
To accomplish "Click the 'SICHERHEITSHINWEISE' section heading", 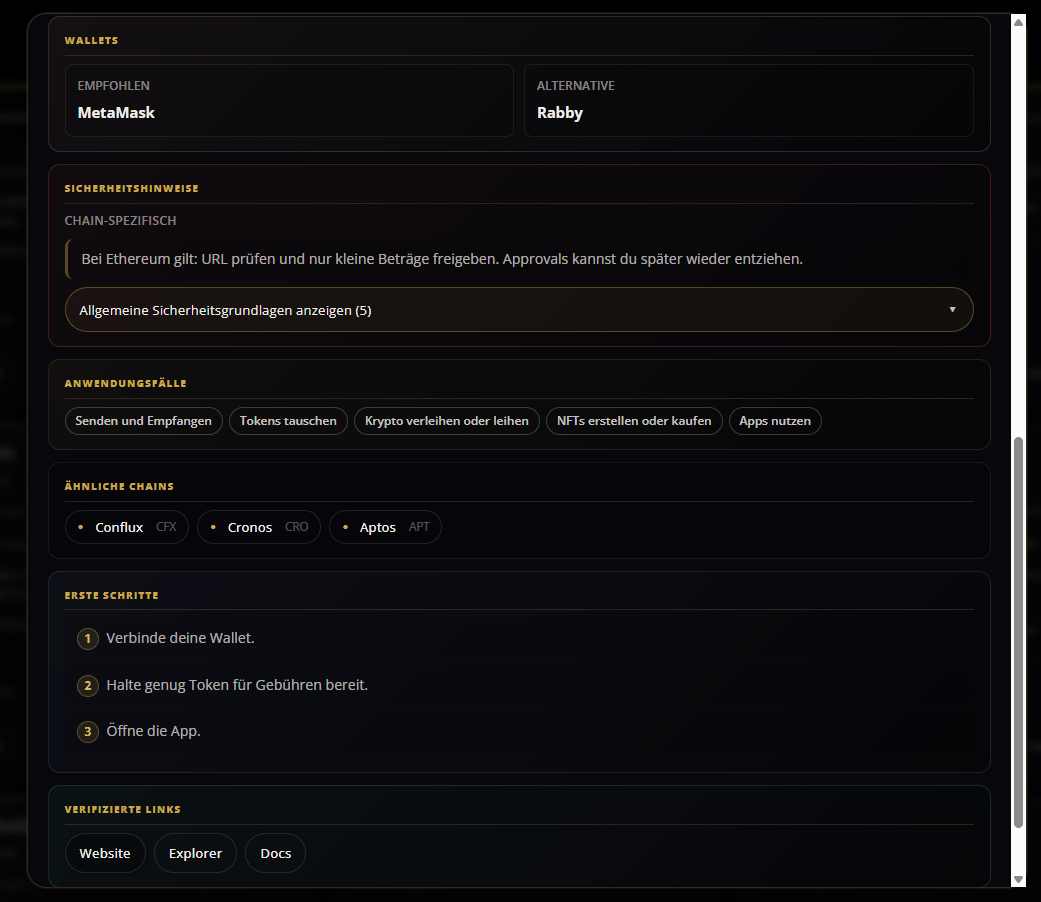I will [131, 188].
